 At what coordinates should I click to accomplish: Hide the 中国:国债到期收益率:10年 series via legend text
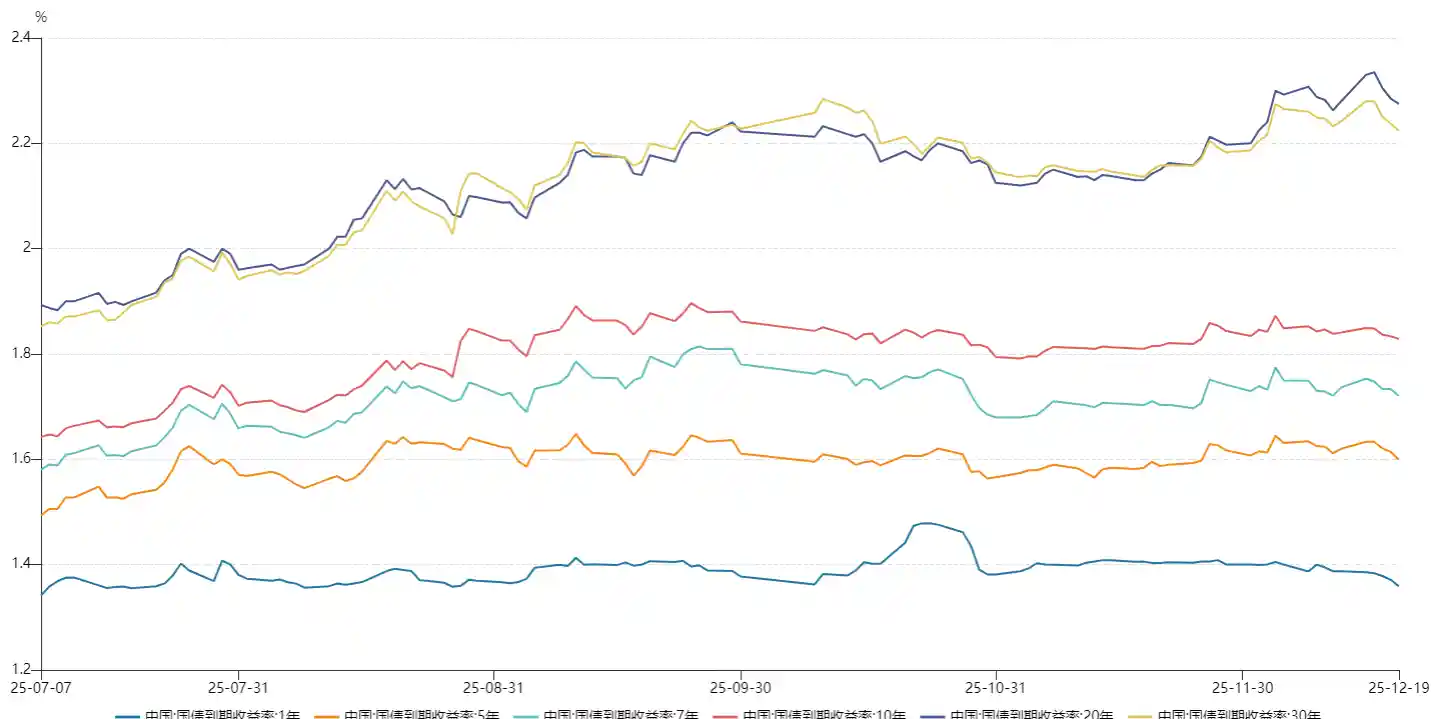[x=826, y=715]
